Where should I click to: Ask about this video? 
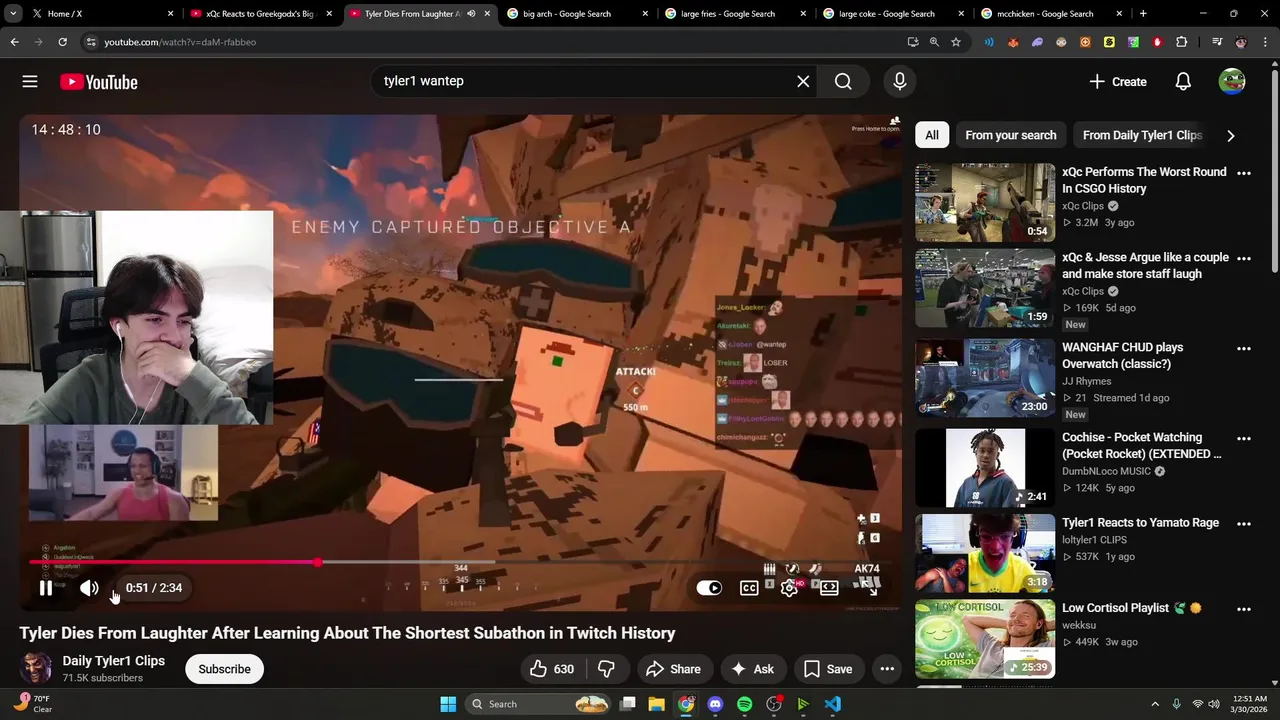(x=752, y=669)
